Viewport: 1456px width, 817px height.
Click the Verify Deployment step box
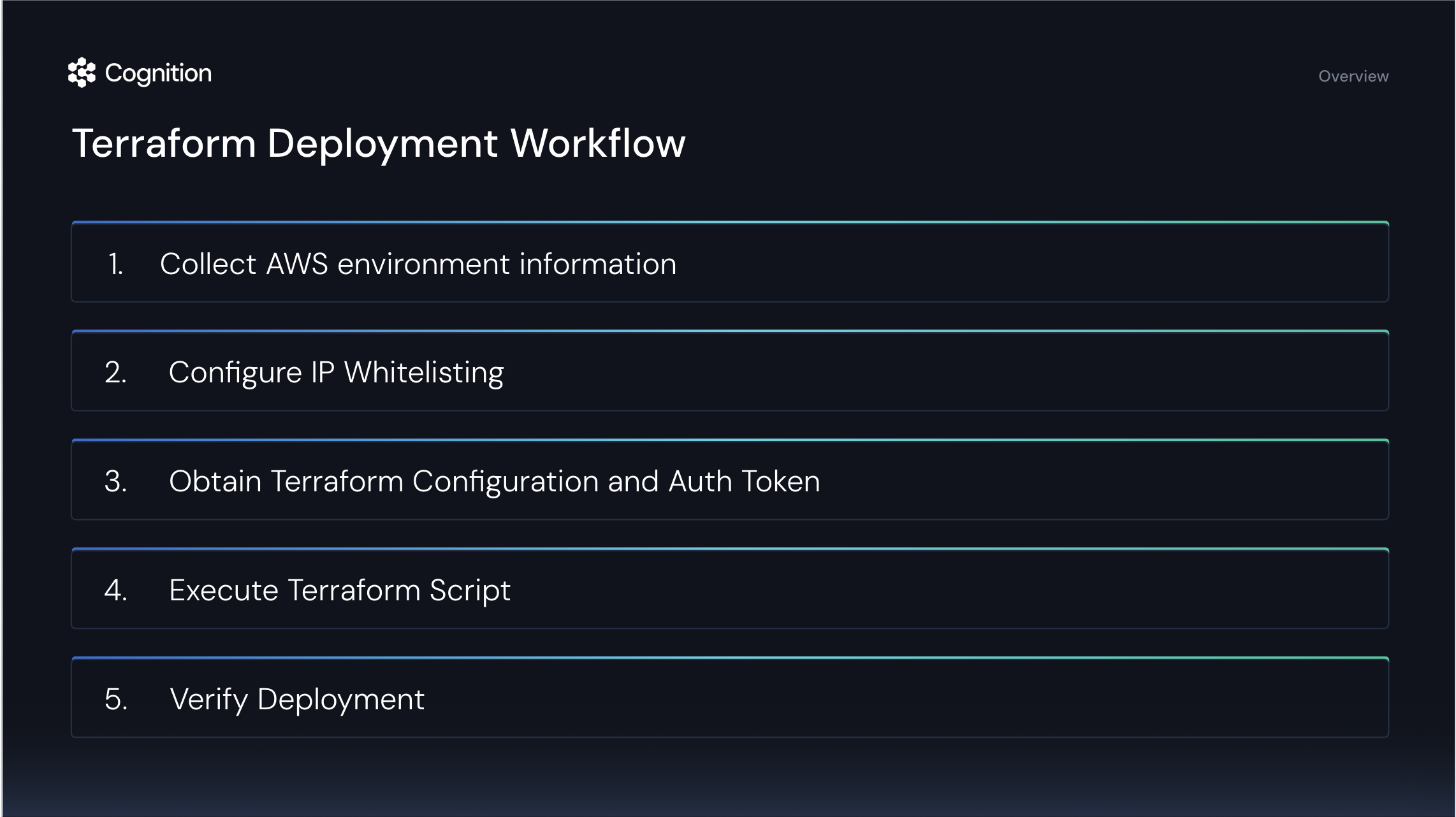point(729,699)
